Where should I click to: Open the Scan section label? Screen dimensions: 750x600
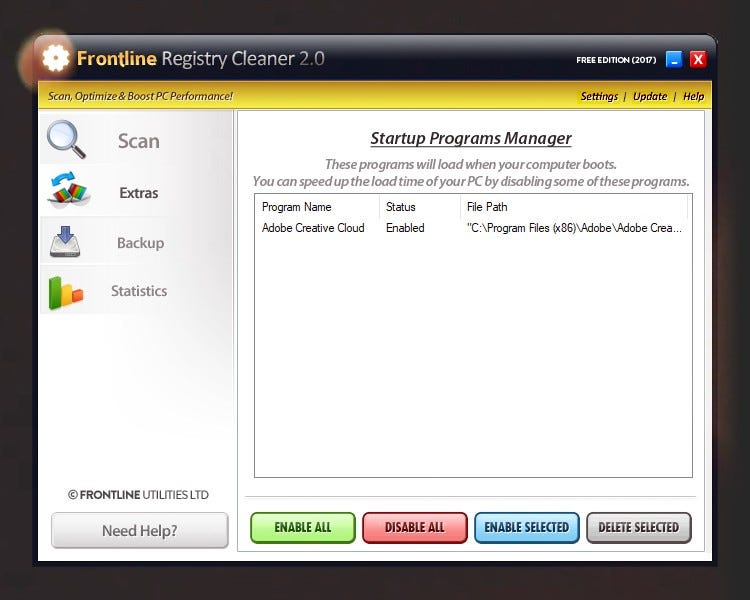(139, 141)
